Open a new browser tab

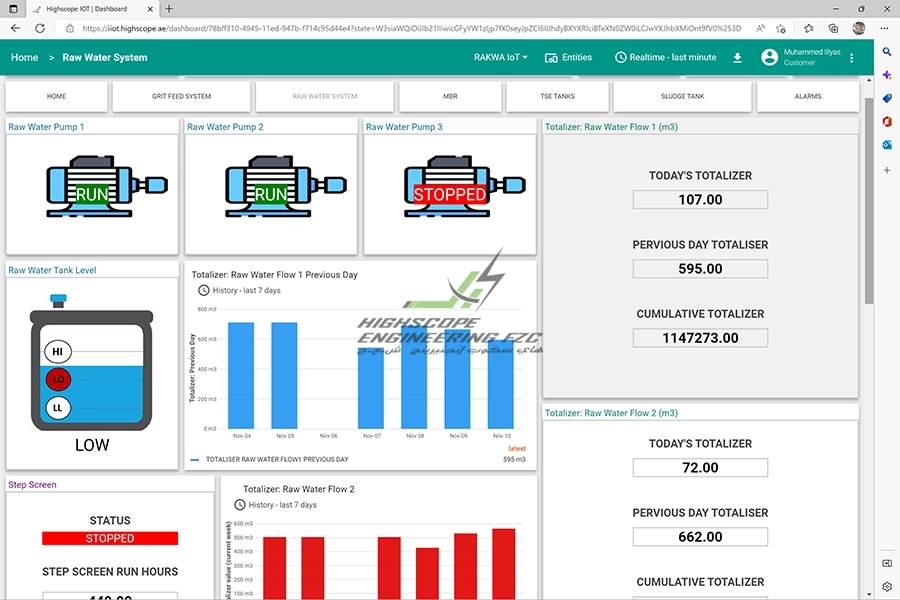coord(169,9)
